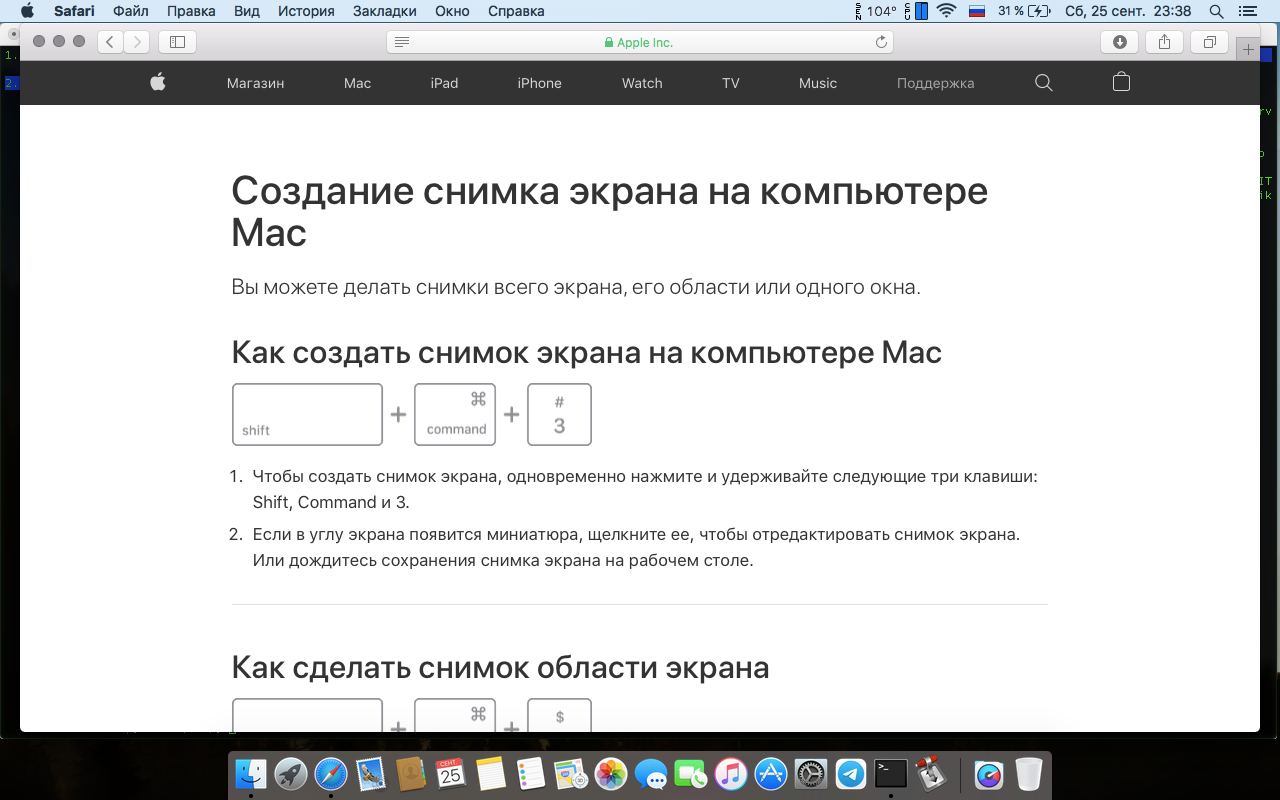Go to Магазин on Apple navigation
Image resolution: width=1280 pixels, height=800 pixels.
[x=256, y=83]
